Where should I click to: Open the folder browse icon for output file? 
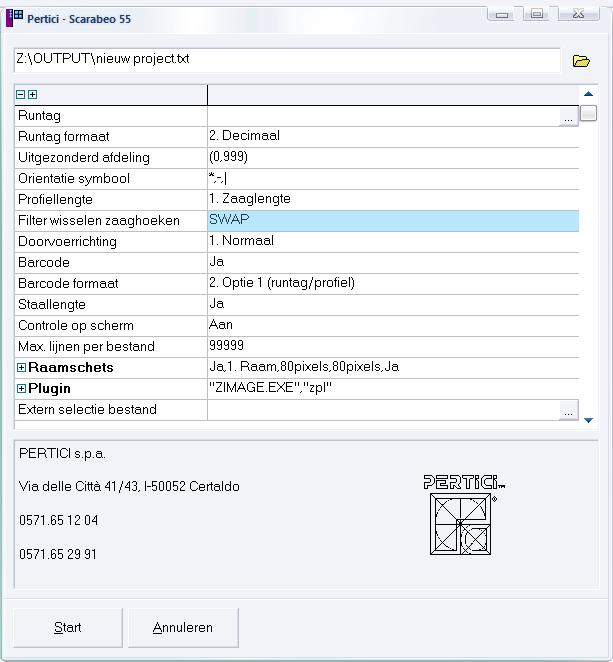click(581, 61)
